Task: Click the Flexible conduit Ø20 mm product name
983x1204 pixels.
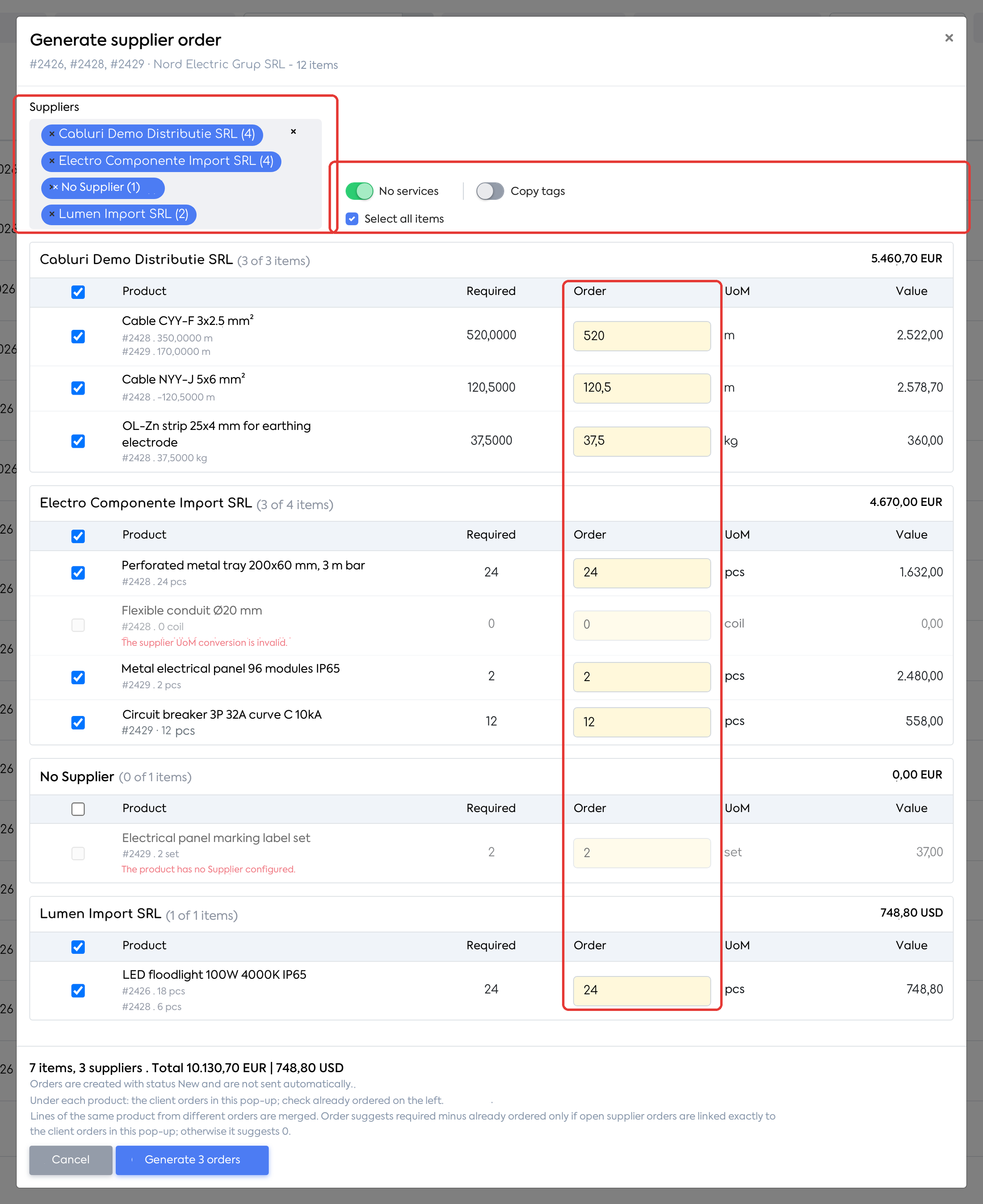Action: [x=191, y=610]
